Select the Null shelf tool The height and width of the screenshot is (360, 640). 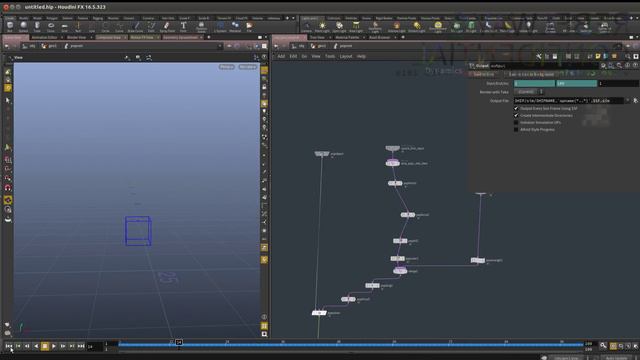tap(78, 27)
